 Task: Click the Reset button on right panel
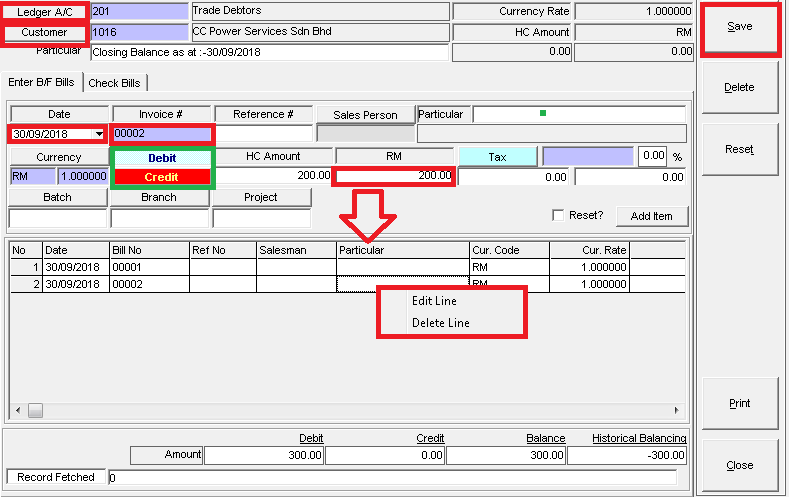(x=739, y=149)
